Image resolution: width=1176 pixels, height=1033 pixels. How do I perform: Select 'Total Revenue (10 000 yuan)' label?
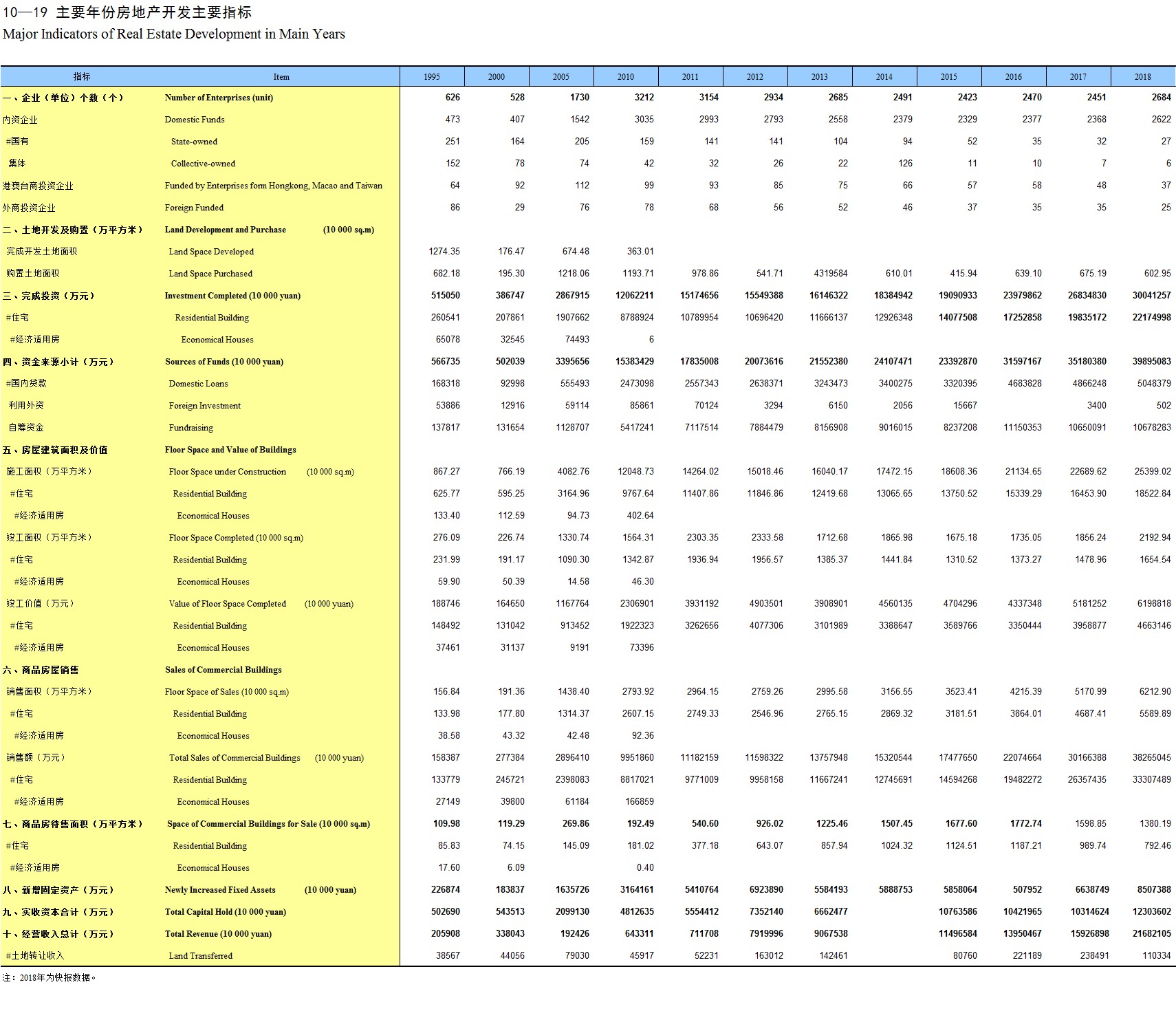point(218,934)
